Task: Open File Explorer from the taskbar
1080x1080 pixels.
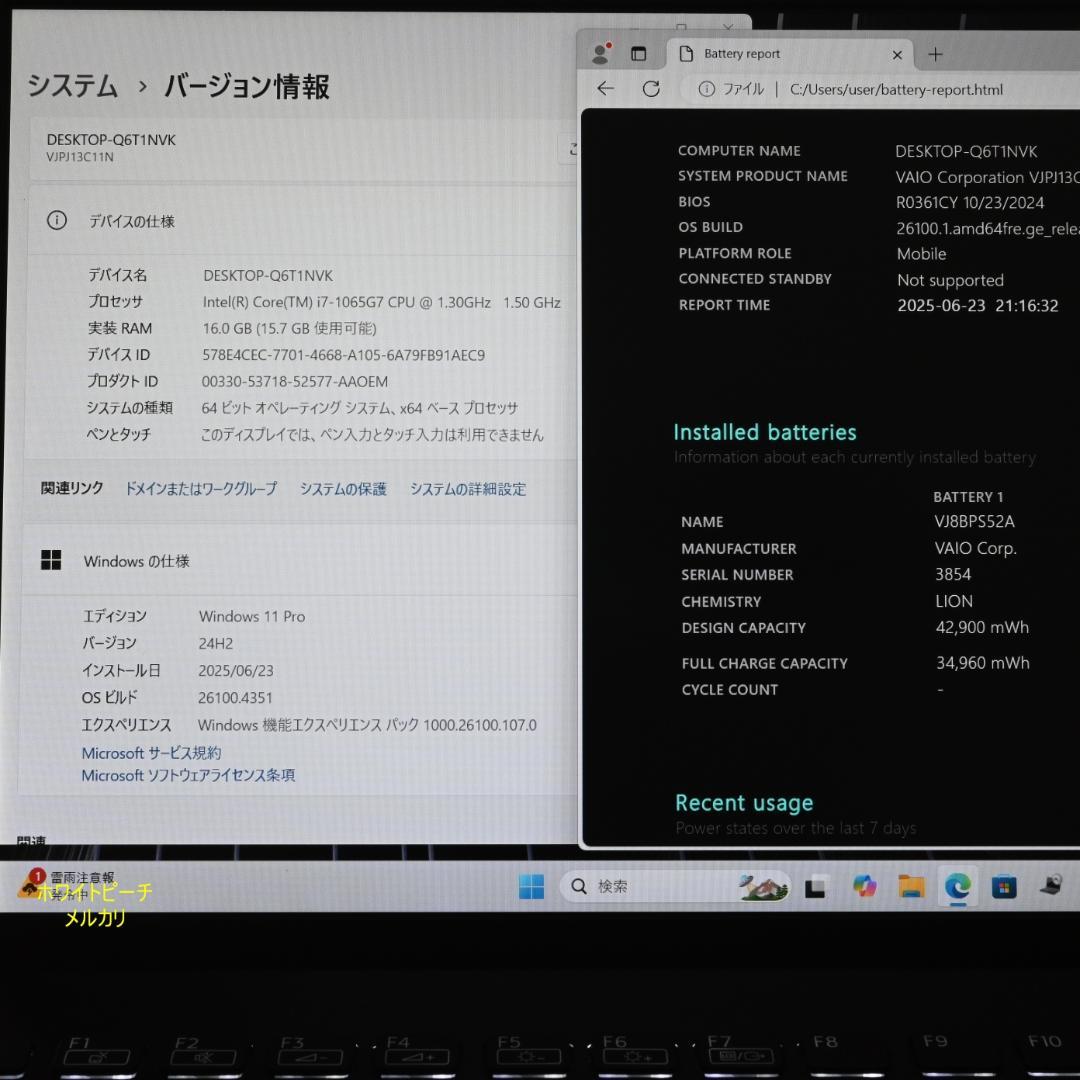Action: point(911,887)
